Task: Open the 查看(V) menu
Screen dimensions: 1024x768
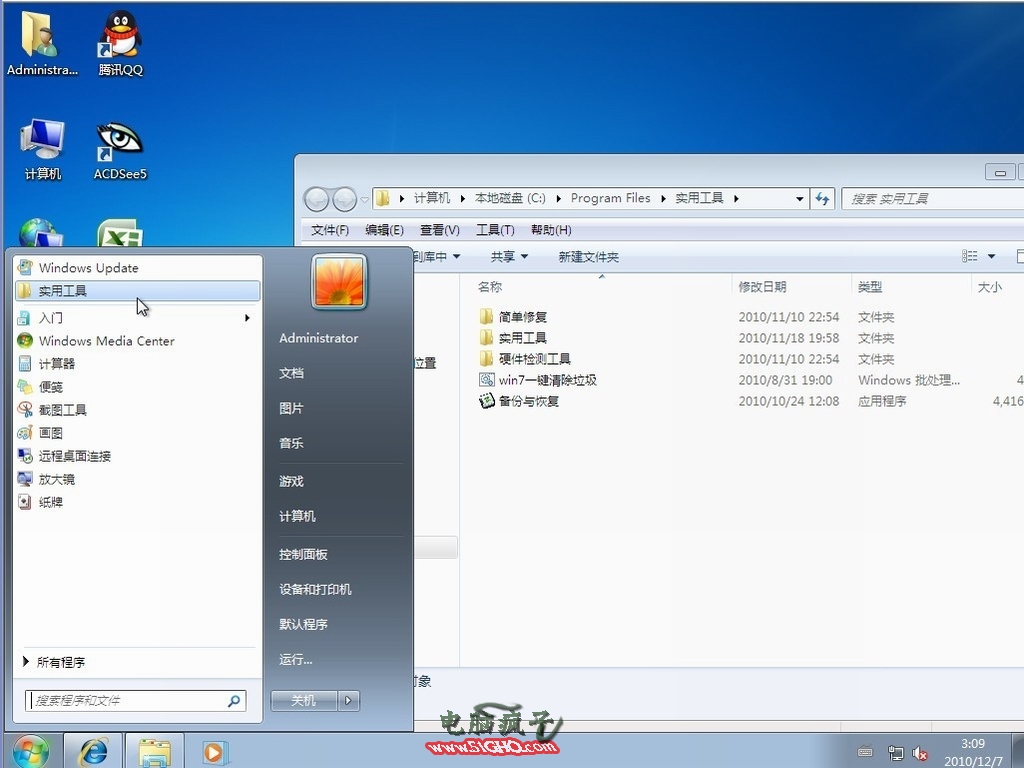Action: point(439,230)
